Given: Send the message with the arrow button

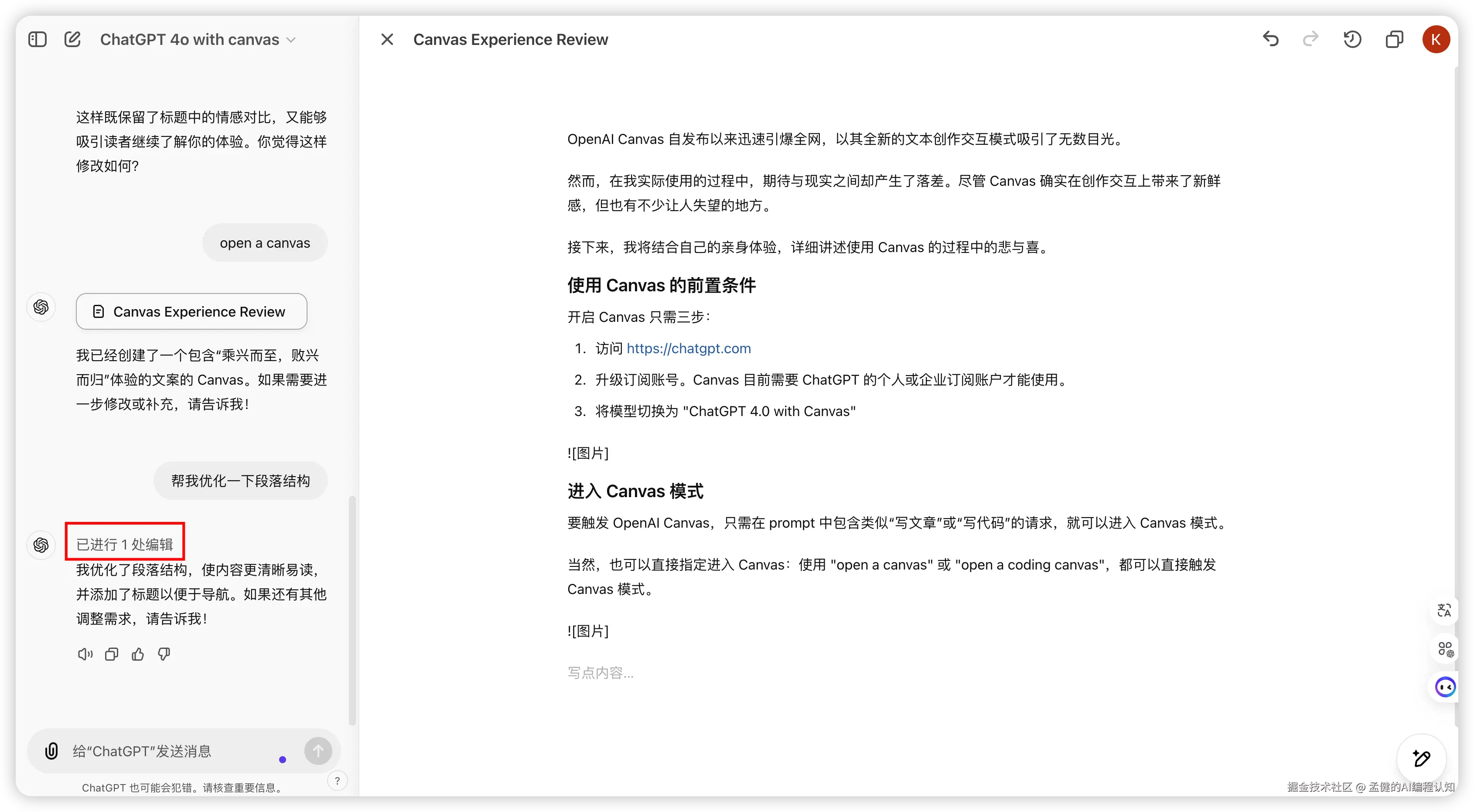Looking at the screenshot, I should click(x=318, y=751).
